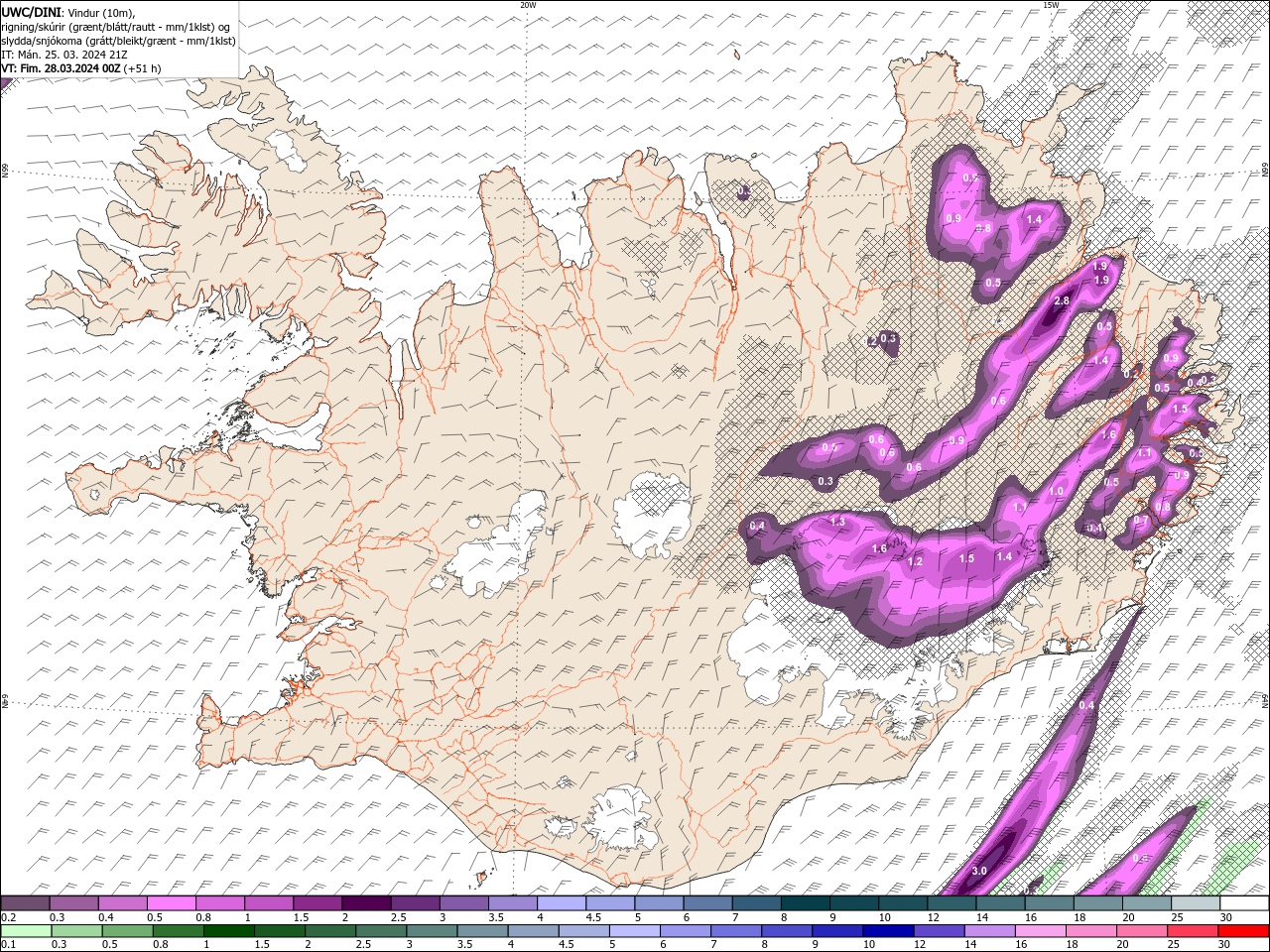Click the '0.2' label under the upper legend
Image resolution: width=1270 pixels, height=952 pixels.
(8, 917)
